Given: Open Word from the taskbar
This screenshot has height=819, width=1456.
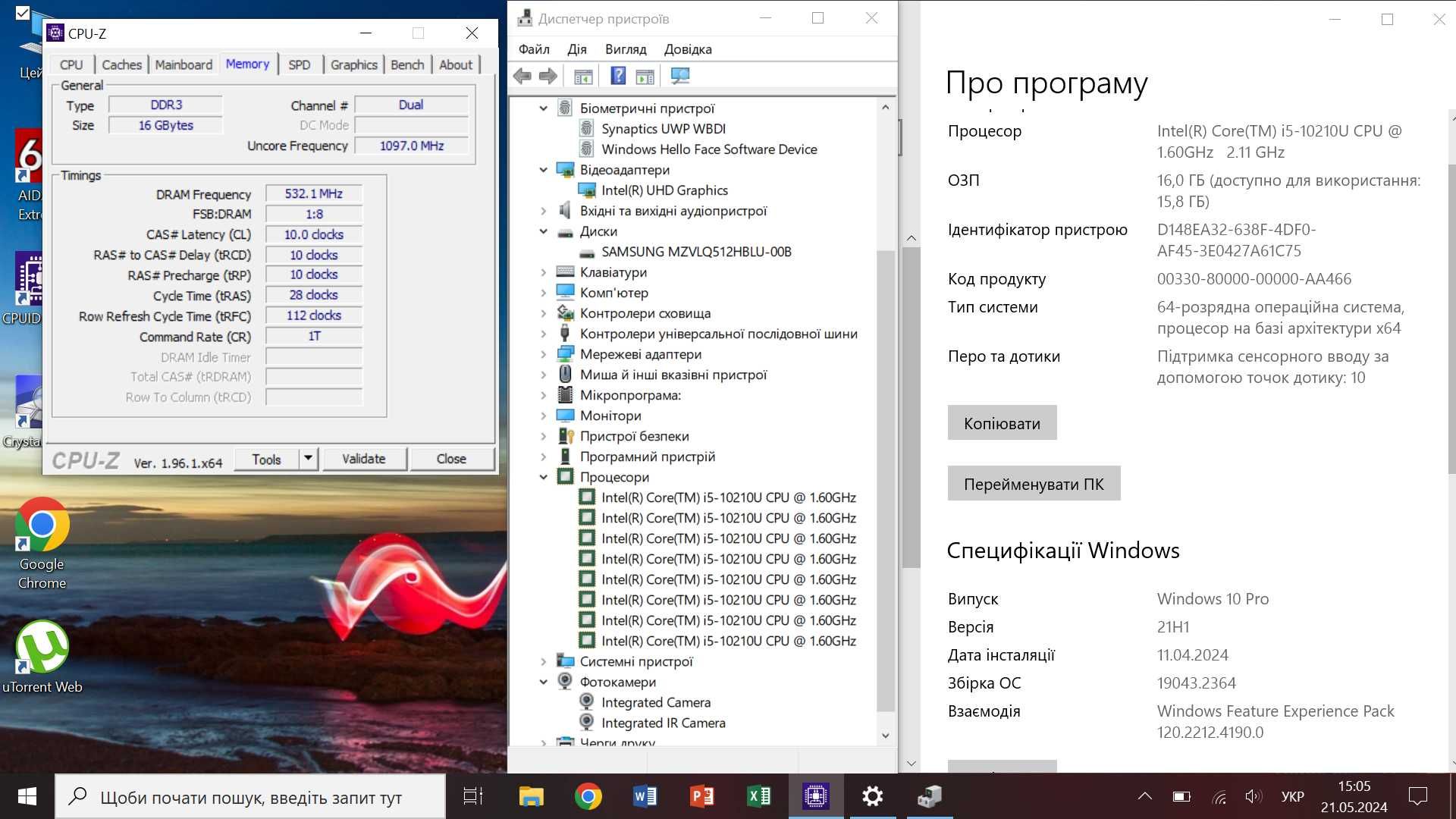Looking at the screenshot, I should [x=645, y=796].
